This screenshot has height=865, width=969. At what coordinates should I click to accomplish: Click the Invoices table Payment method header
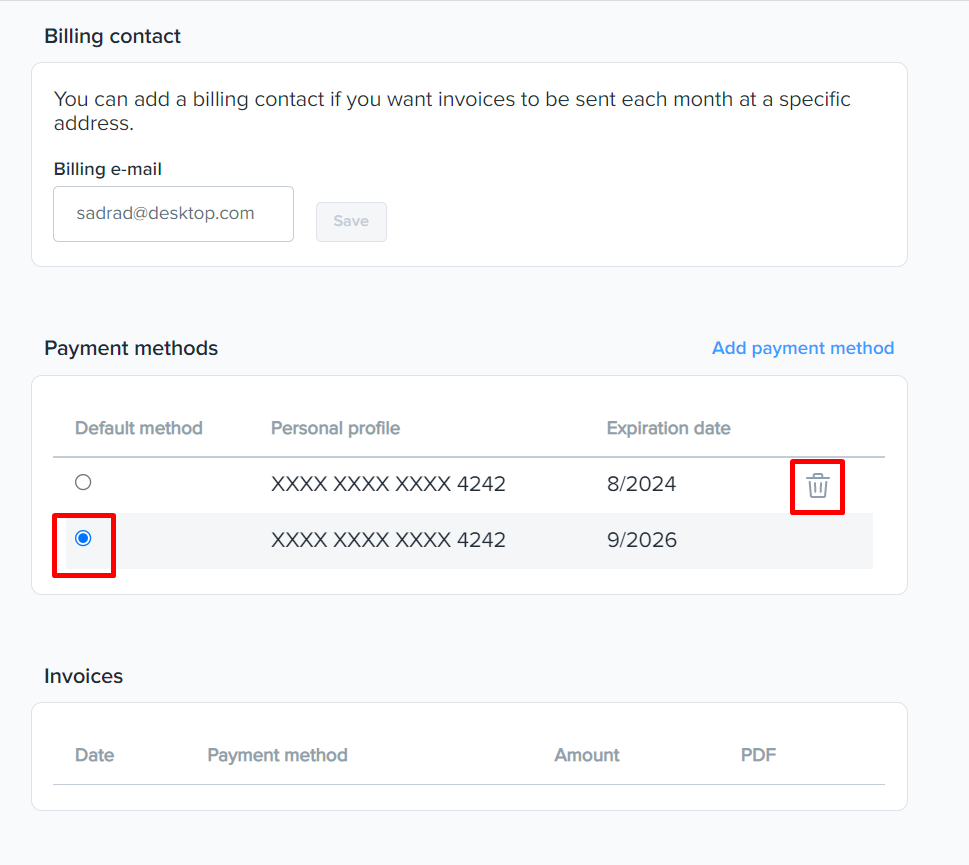click(x=277, y=755)
